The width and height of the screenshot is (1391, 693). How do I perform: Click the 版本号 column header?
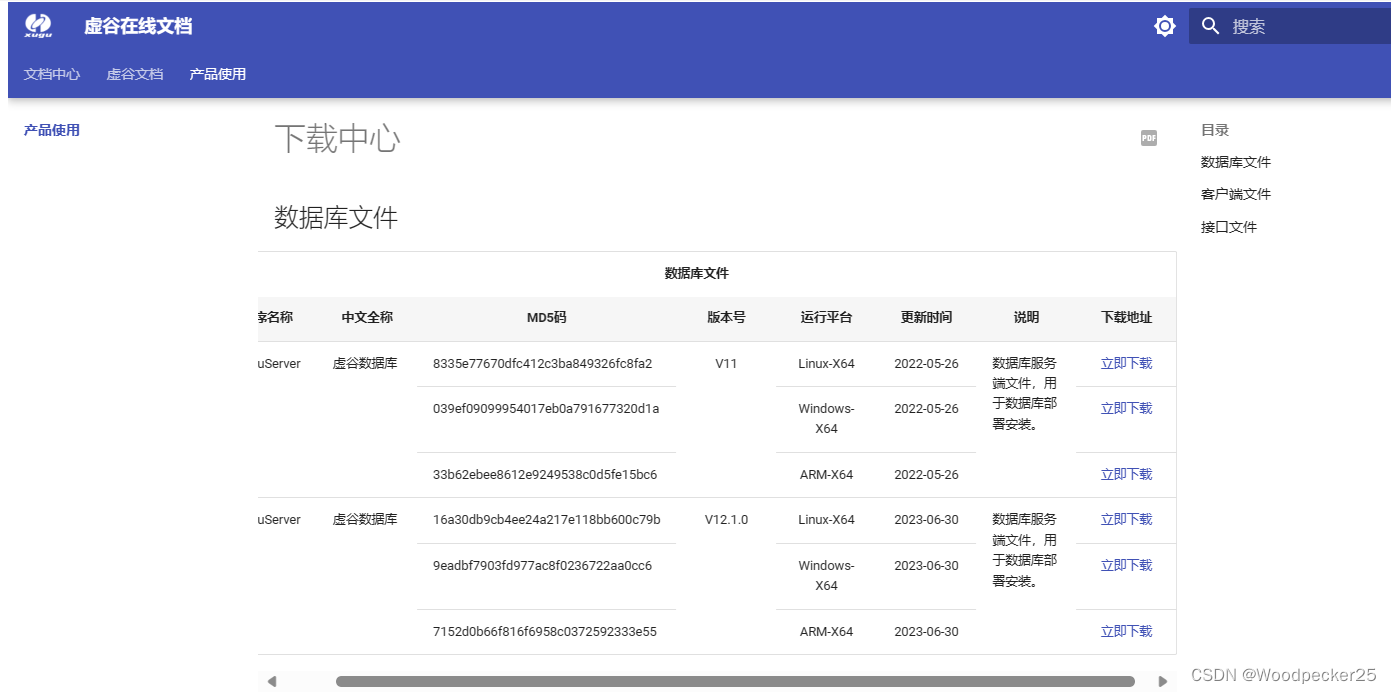tap(726, 317)
